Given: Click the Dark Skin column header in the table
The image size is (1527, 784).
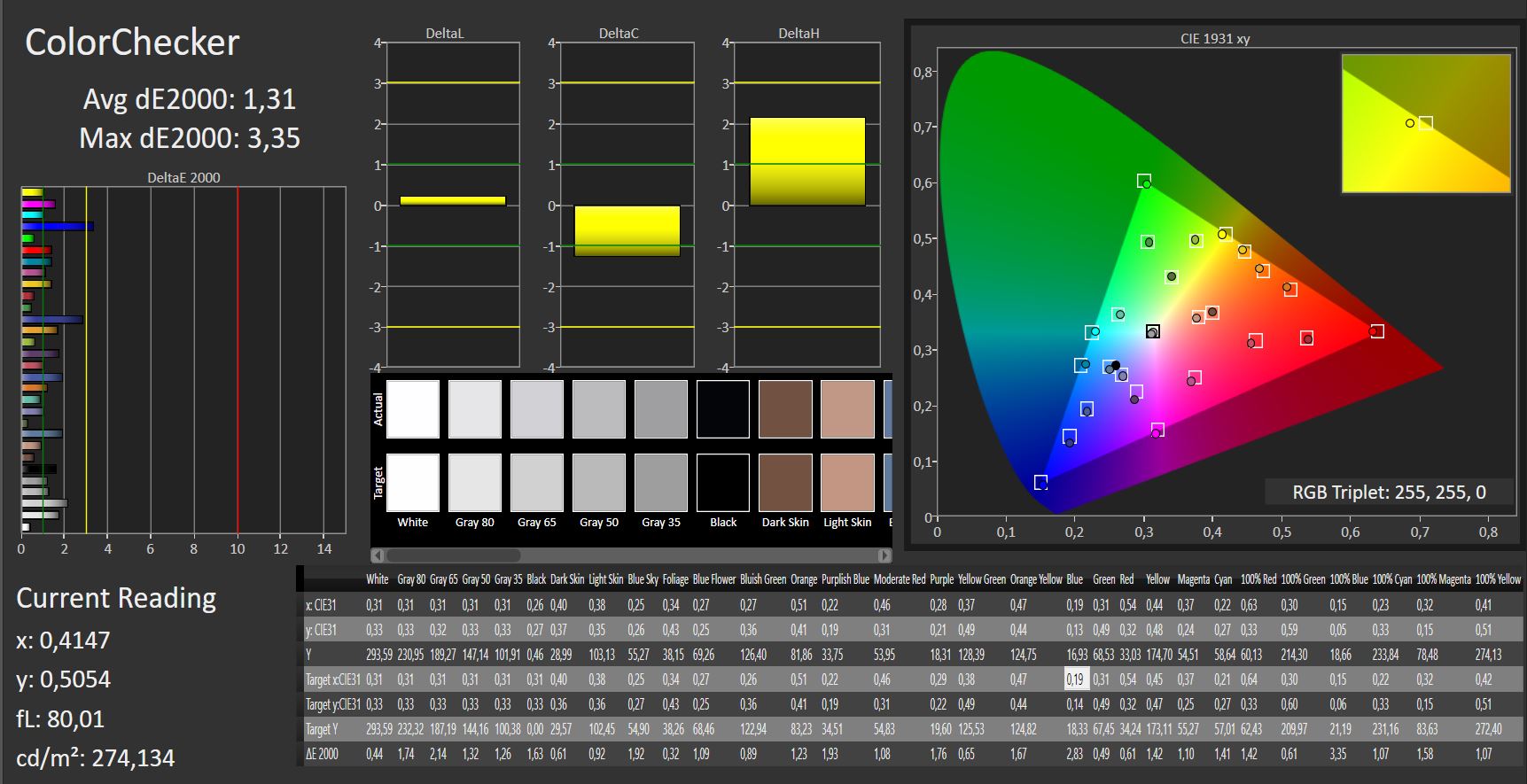Looking at the screenshot, I should click(567, 579).
